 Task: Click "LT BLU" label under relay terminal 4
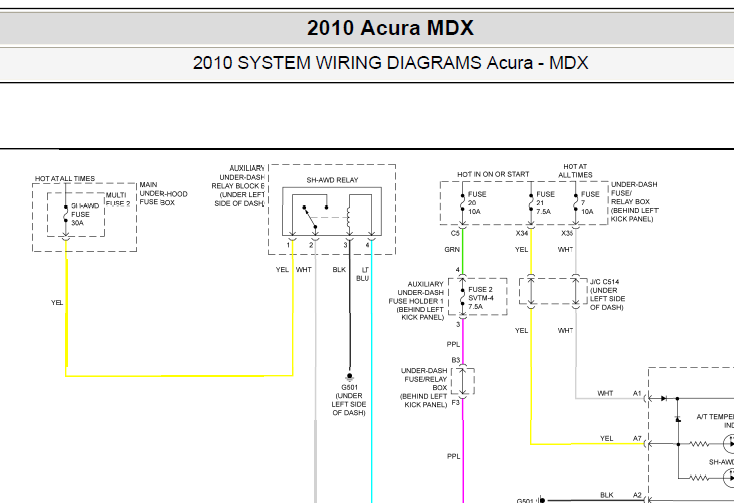point(363,274)
